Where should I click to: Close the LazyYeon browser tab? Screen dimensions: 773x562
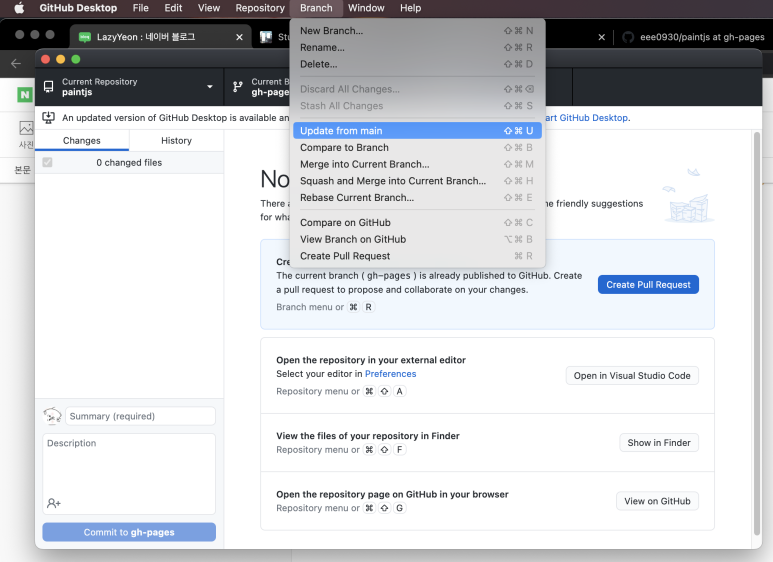[240, 37]
